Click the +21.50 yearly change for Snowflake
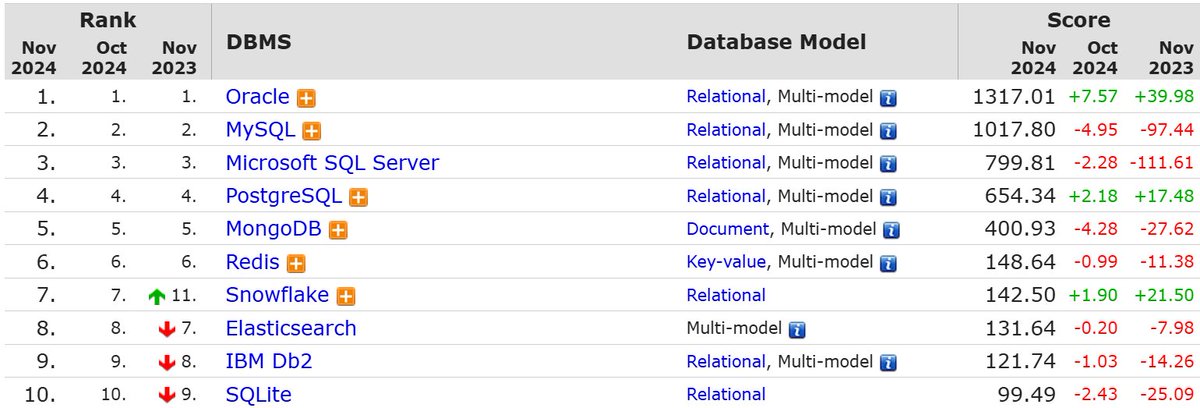The width and height of the screenshot is (1200, 408). click(1164, 296)
